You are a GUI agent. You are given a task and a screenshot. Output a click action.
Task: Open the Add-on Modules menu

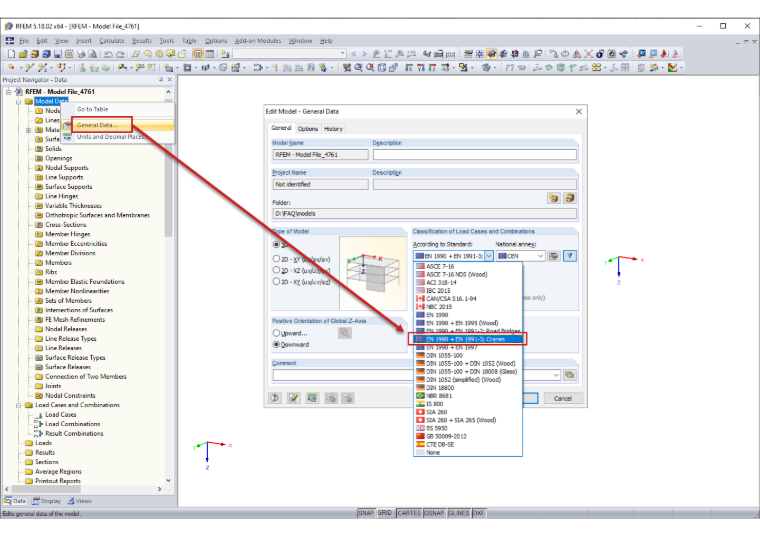point(258,41)
